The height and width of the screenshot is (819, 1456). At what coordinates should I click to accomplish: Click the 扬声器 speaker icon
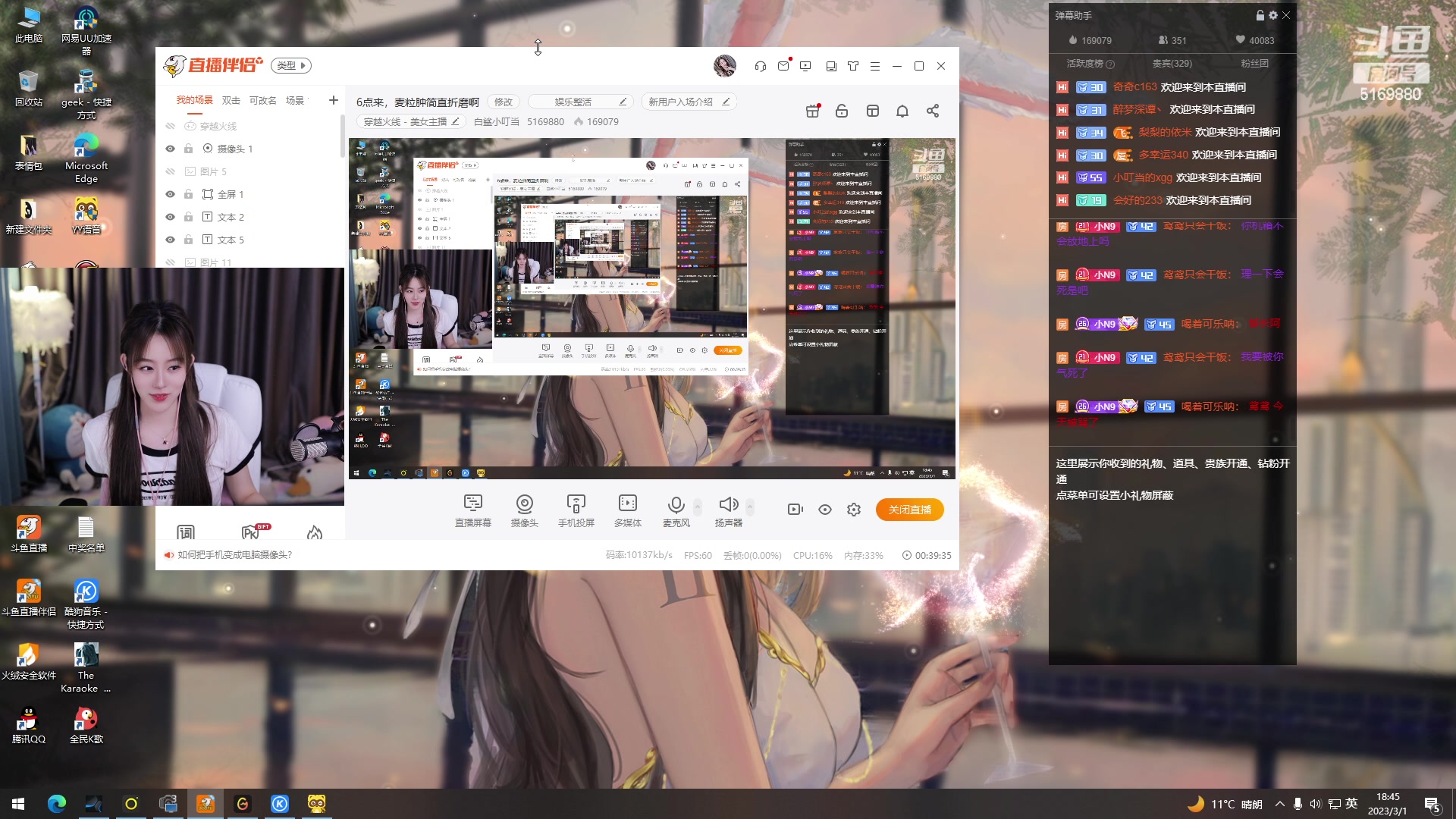coord(728,510)
